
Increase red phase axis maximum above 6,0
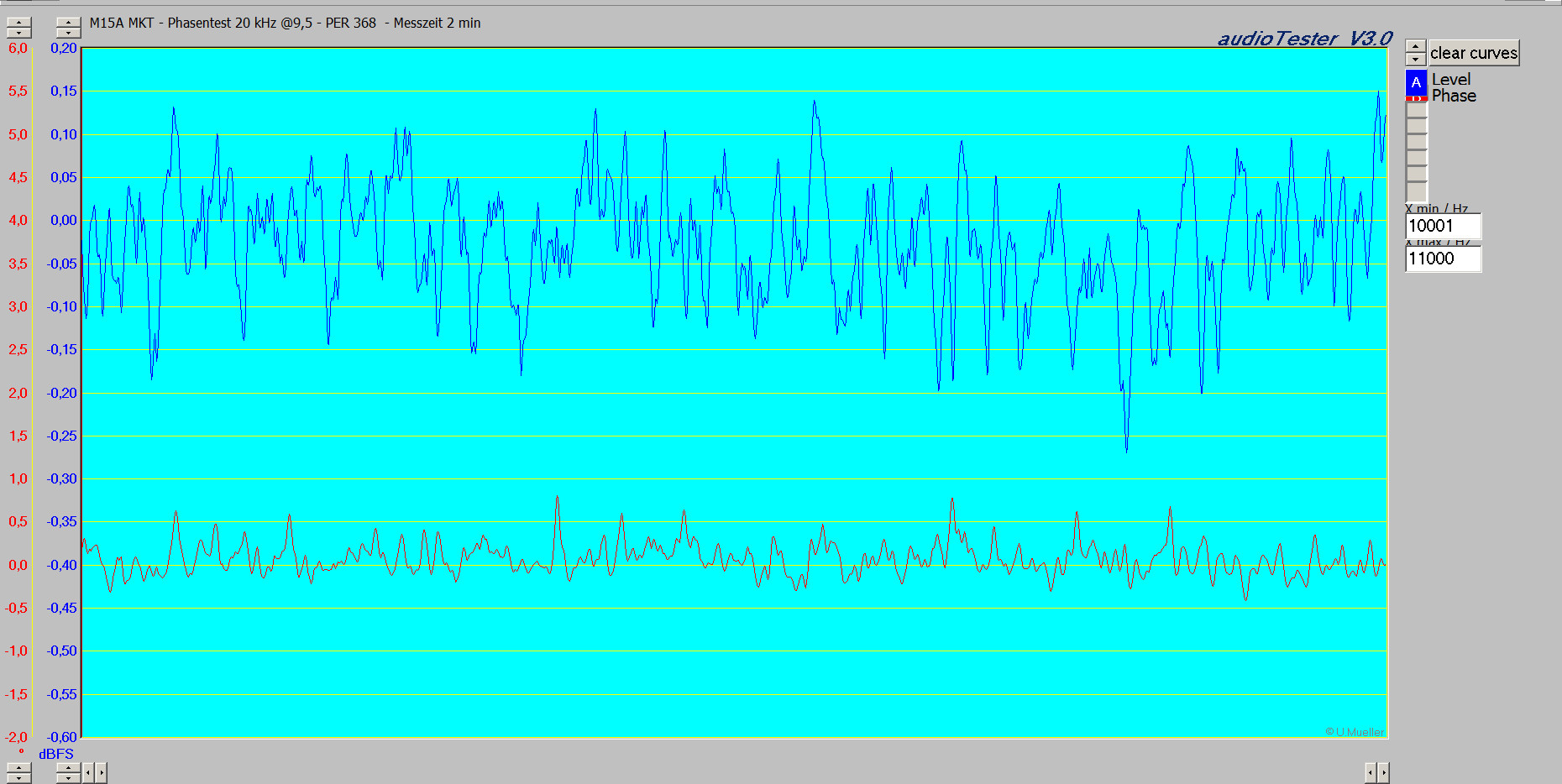18,22
